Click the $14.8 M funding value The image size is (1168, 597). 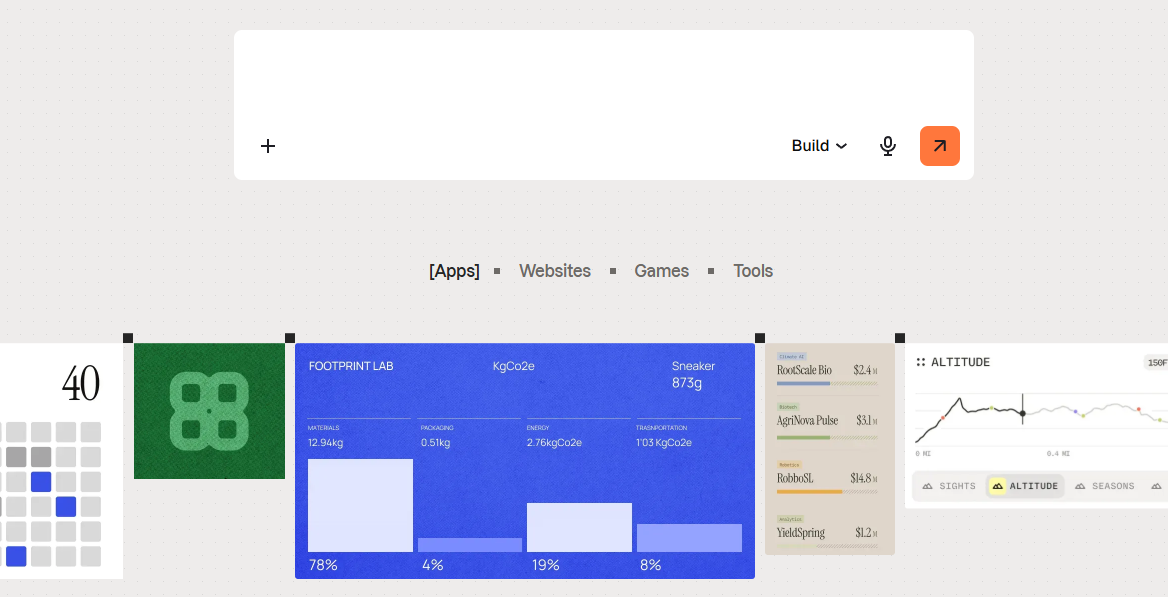(864, 478)
